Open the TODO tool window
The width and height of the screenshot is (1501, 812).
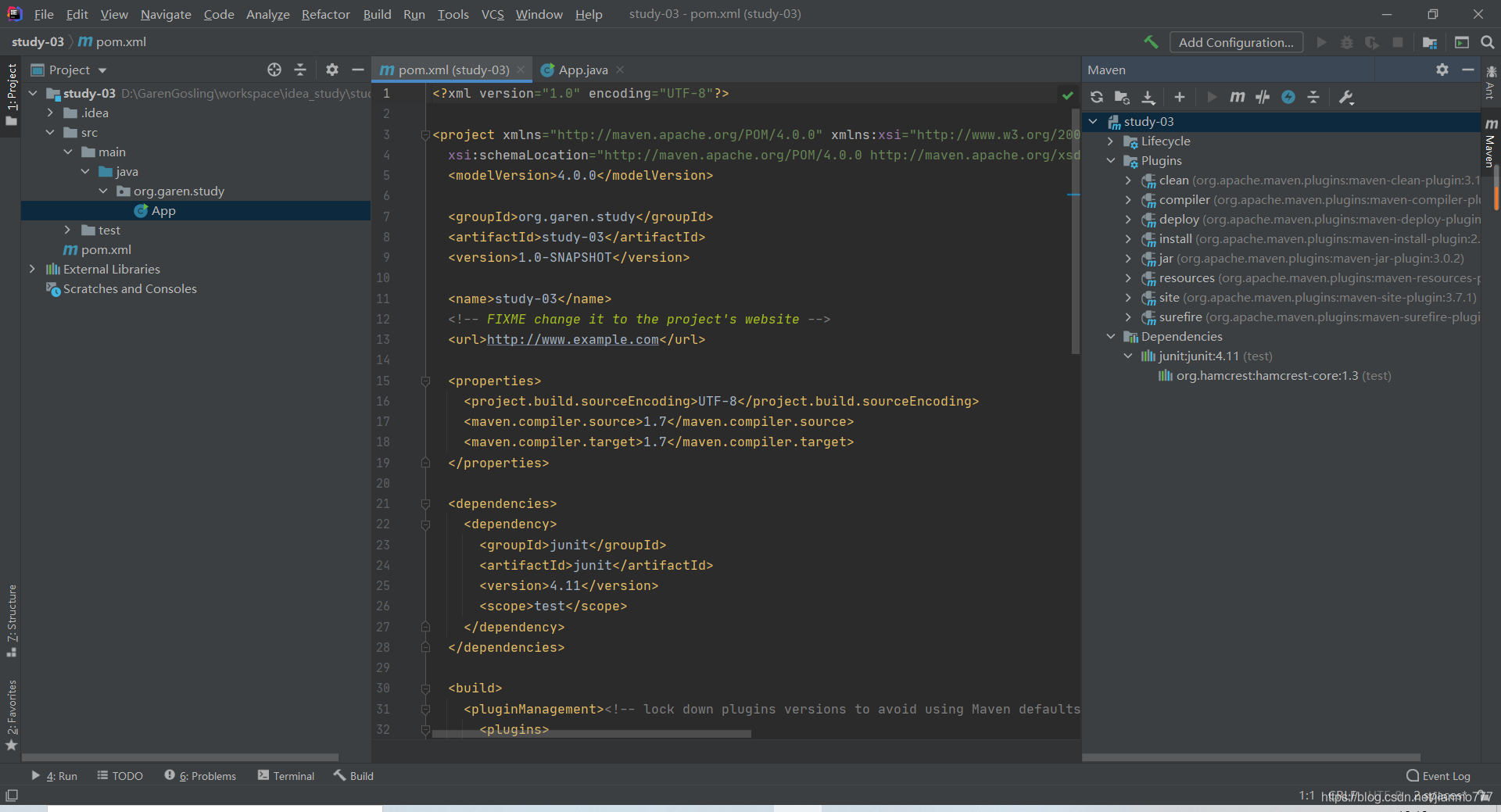click(120, 775)
